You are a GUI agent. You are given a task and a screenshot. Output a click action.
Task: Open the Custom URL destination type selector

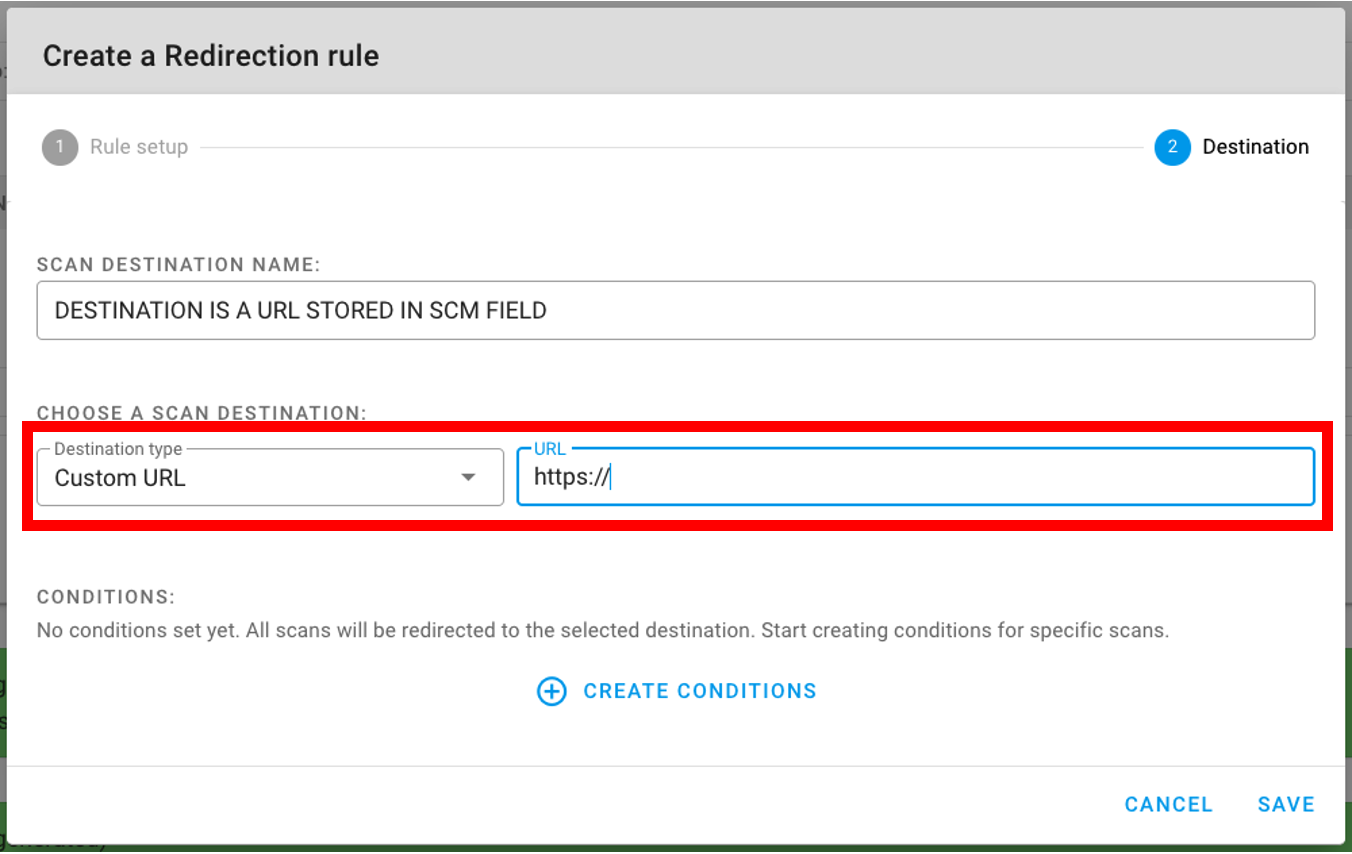[250, 478]
